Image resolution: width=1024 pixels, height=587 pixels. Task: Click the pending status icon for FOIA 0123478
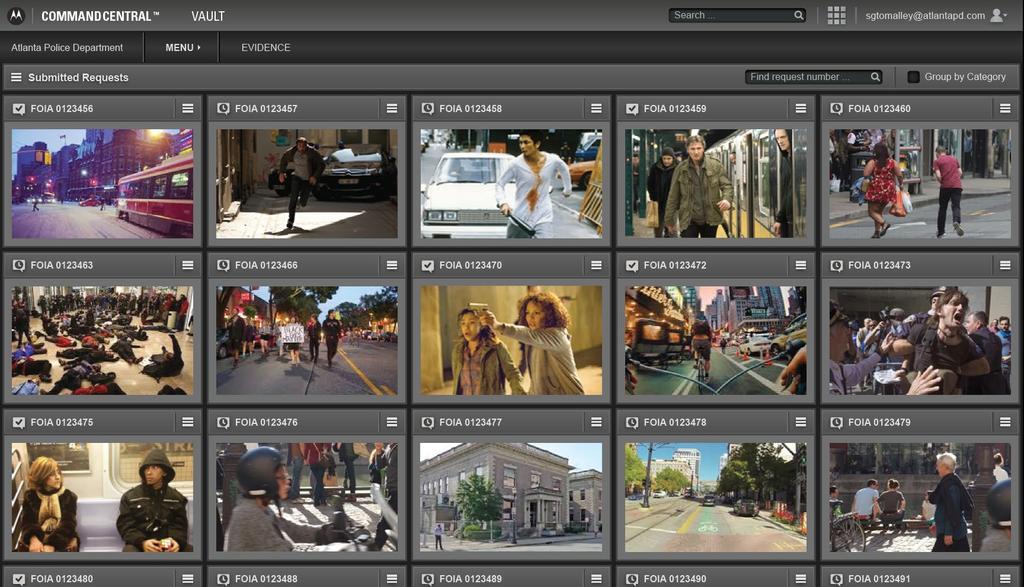(632, 422)
